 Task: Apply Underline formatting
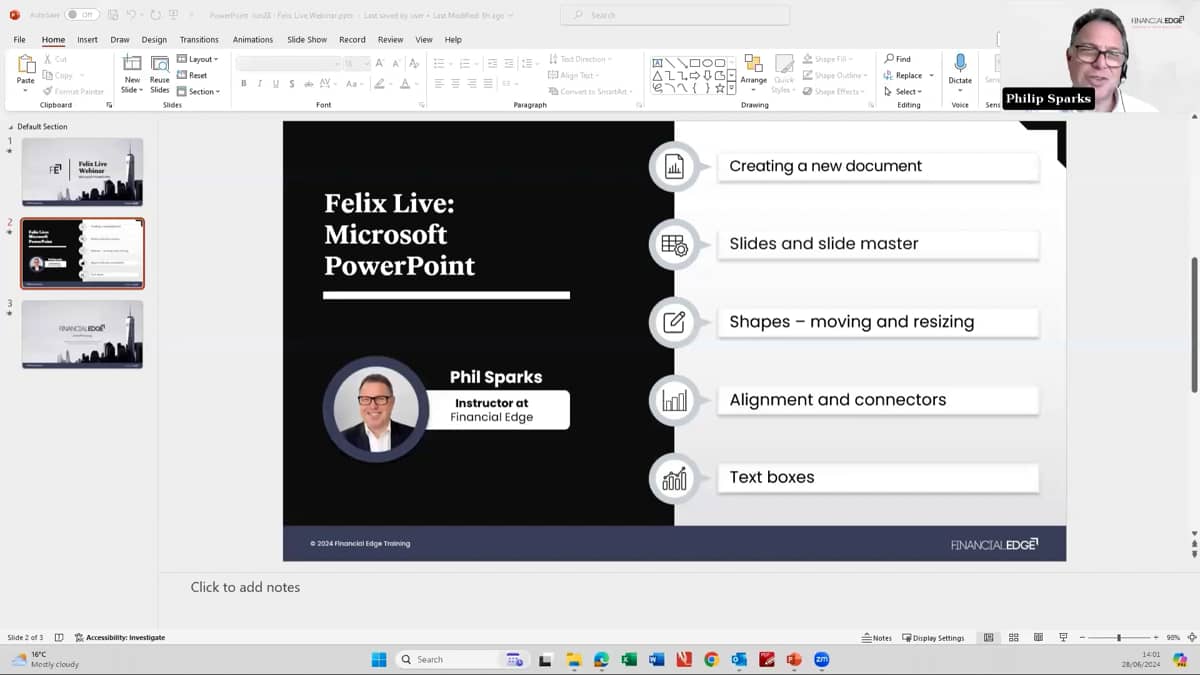pos(276,84)
